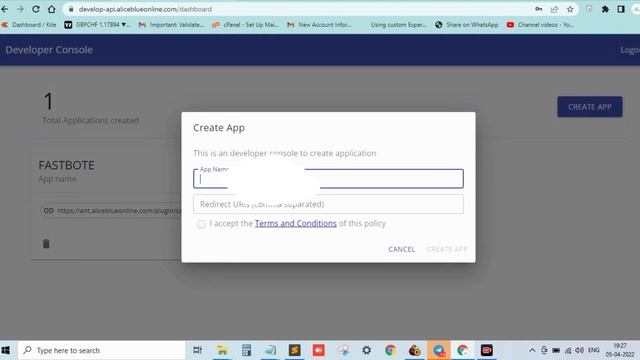
Task: Click the browser Forward arrow
Action: pyautogui.click(x=20, y=9)
